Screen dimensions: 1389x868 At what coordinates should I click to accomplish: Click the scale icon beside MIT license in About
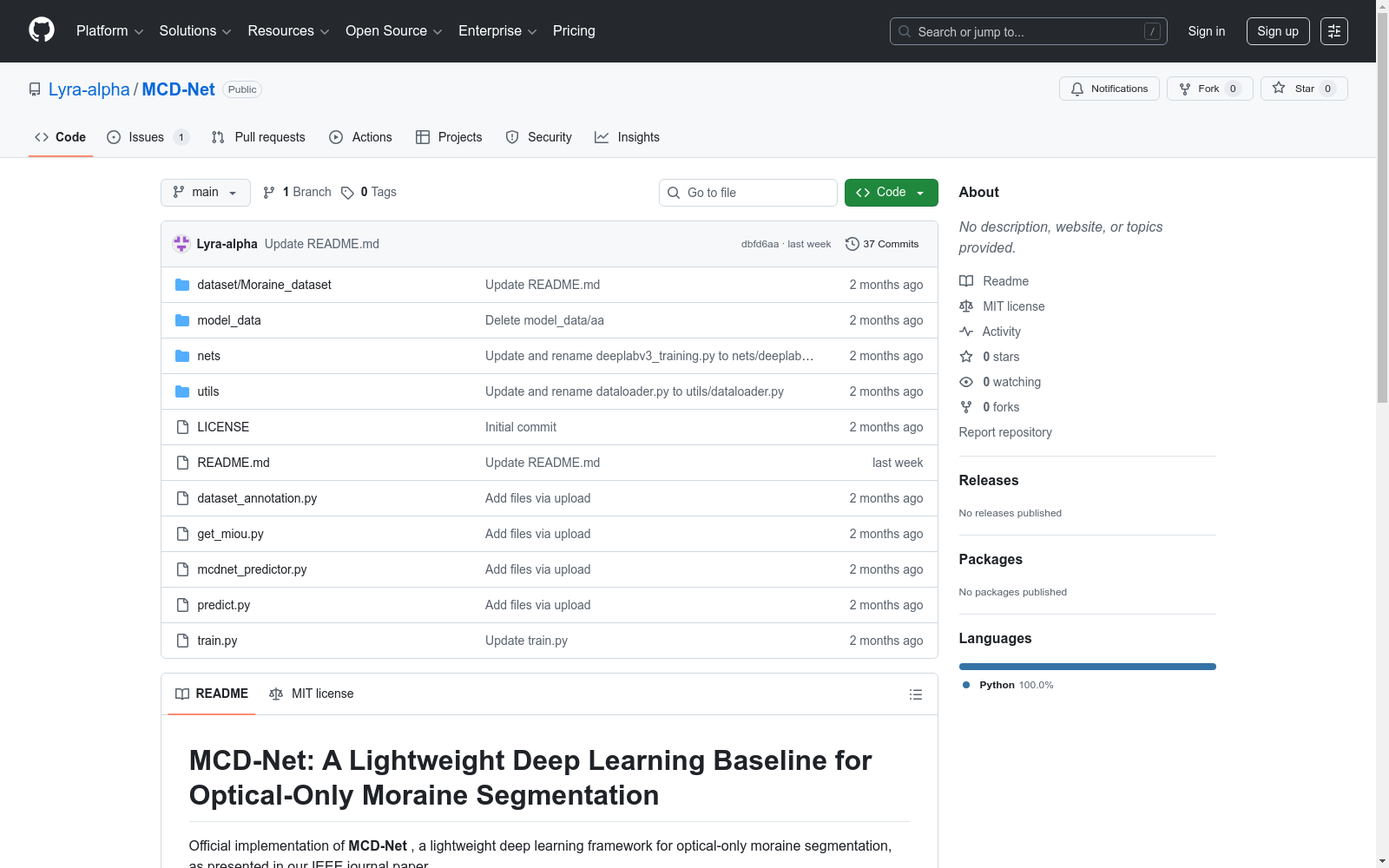click(966, 306)
